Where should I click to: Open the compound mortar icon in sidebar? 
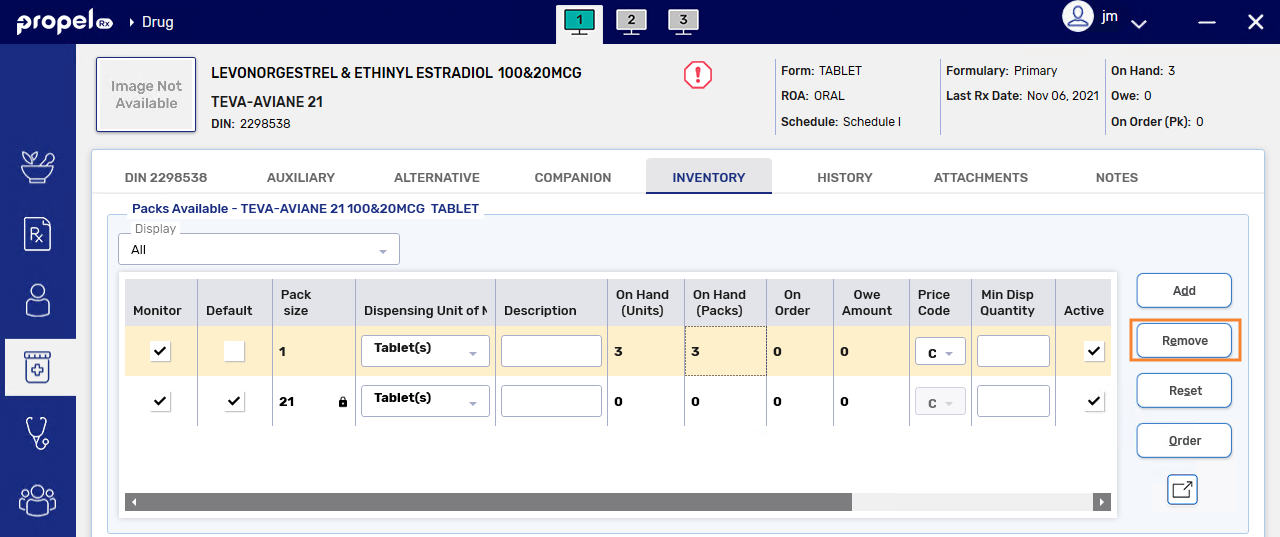pyautogui.click(x=38, y=167)
